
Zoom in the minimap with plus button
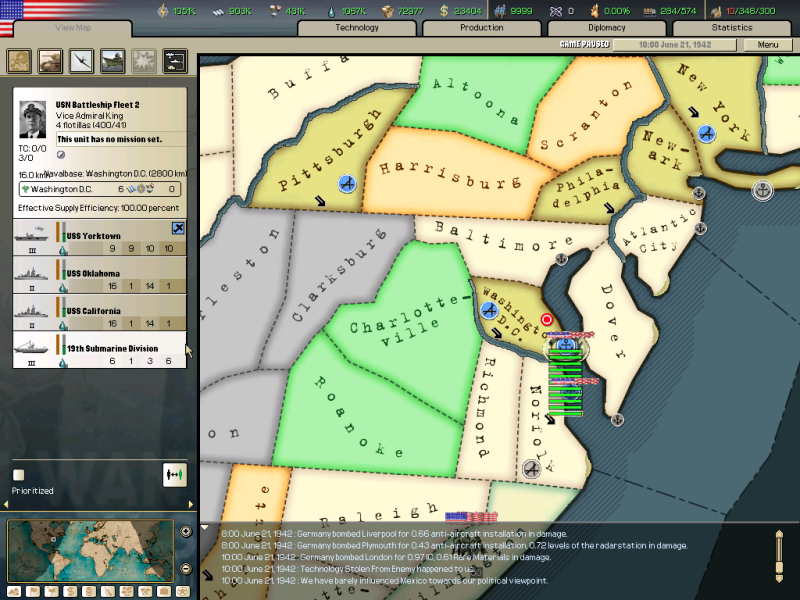click(186, 532)
